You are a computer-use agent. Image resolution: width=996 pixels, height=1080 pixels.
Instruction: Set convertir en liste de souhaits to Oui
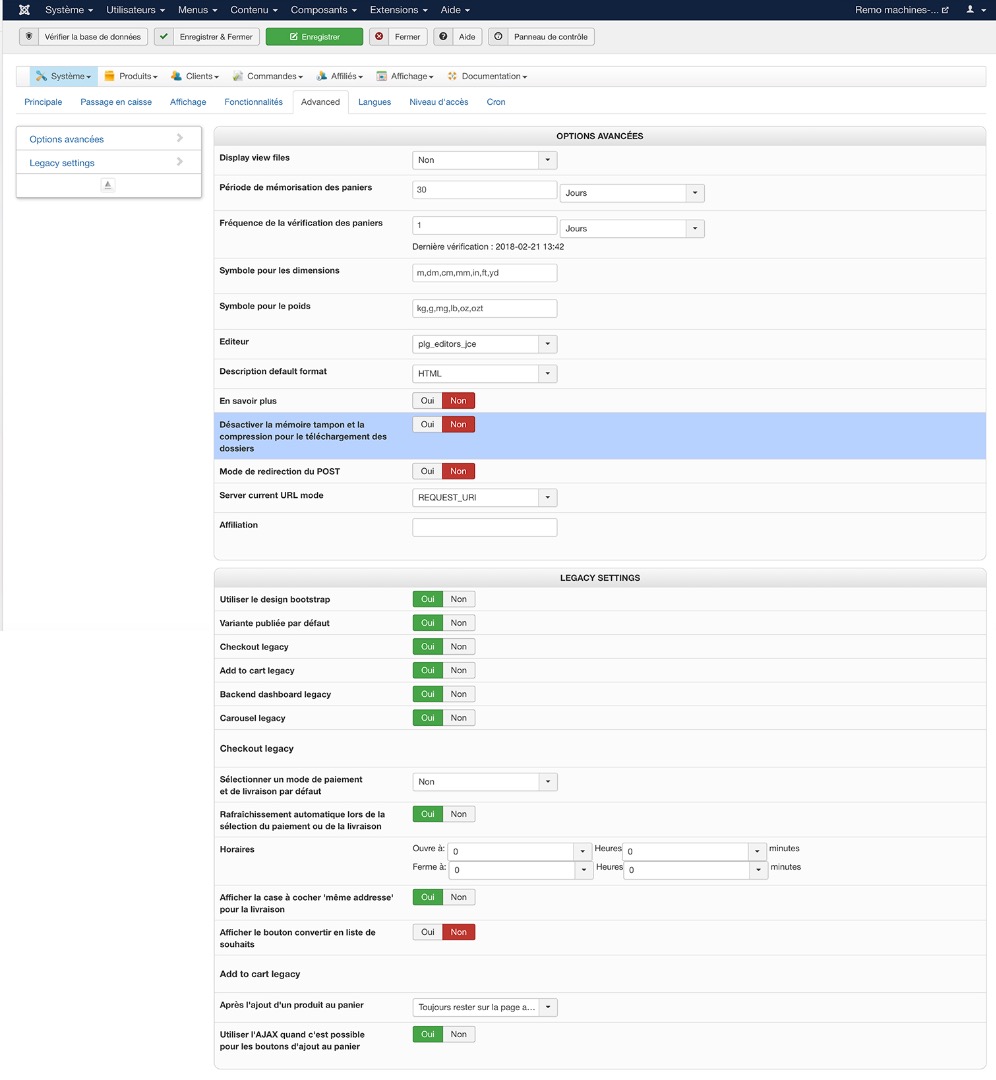click(x=428, y=933)
